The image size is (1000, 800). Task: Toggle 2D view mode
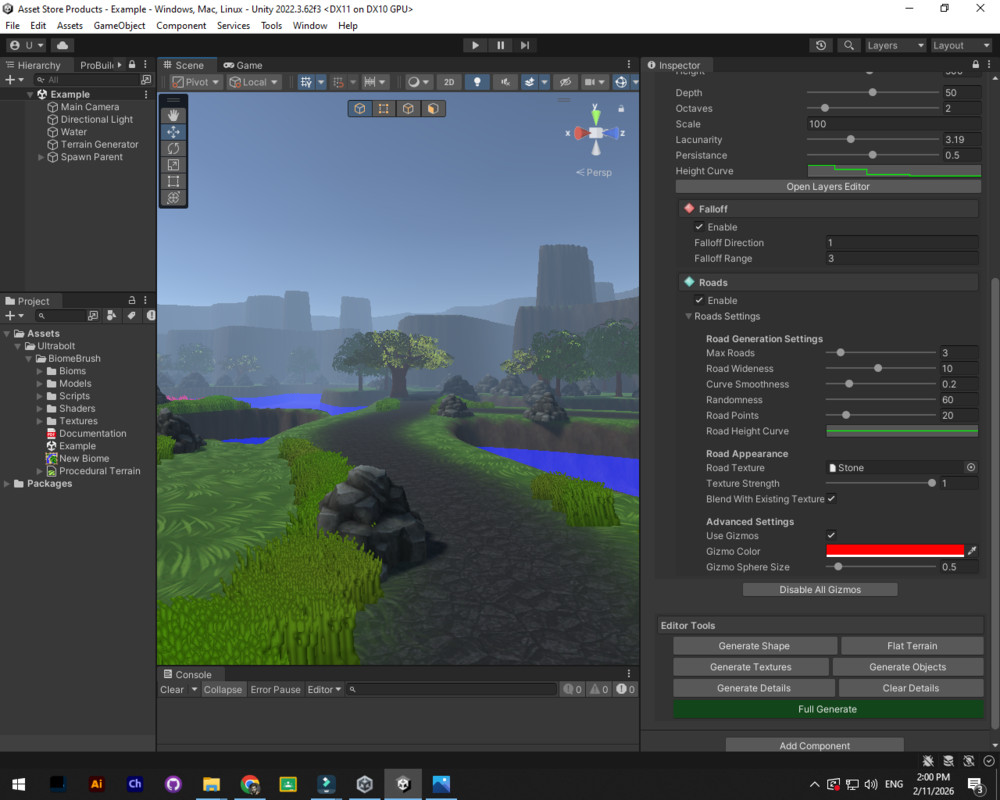pos(449,82)
